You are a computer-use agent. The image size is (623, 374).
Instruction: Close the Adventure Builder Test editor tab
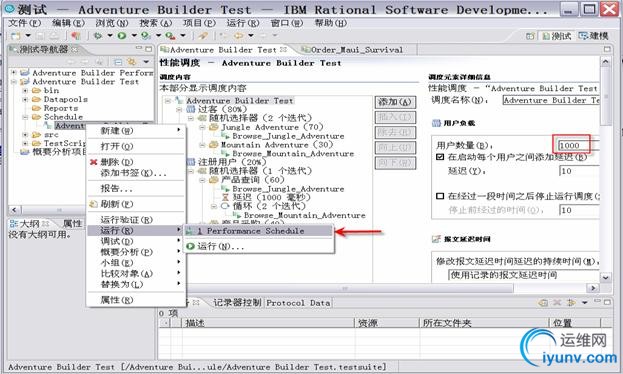point(283,49)
